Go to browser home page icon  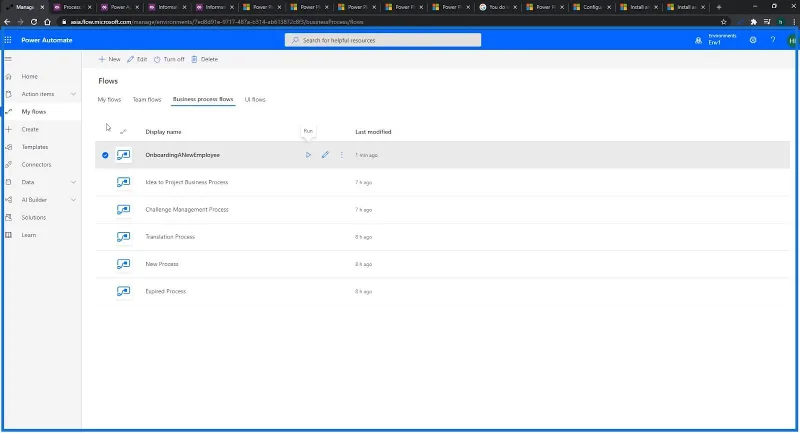coord(47,22)
